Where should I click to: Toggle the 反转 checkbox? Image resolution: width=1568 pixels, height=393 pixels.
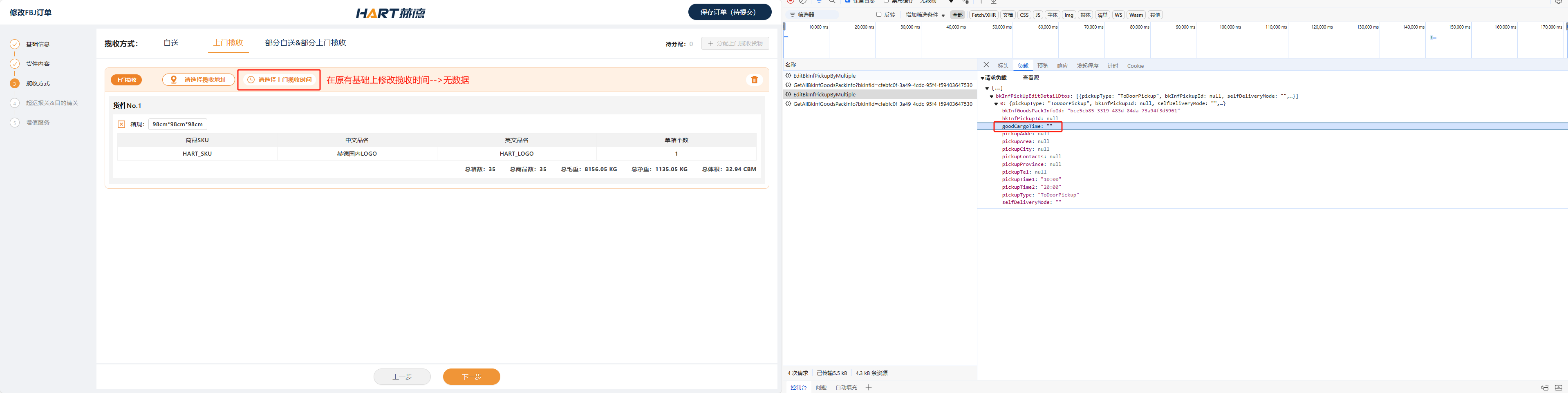click(878, 15)
